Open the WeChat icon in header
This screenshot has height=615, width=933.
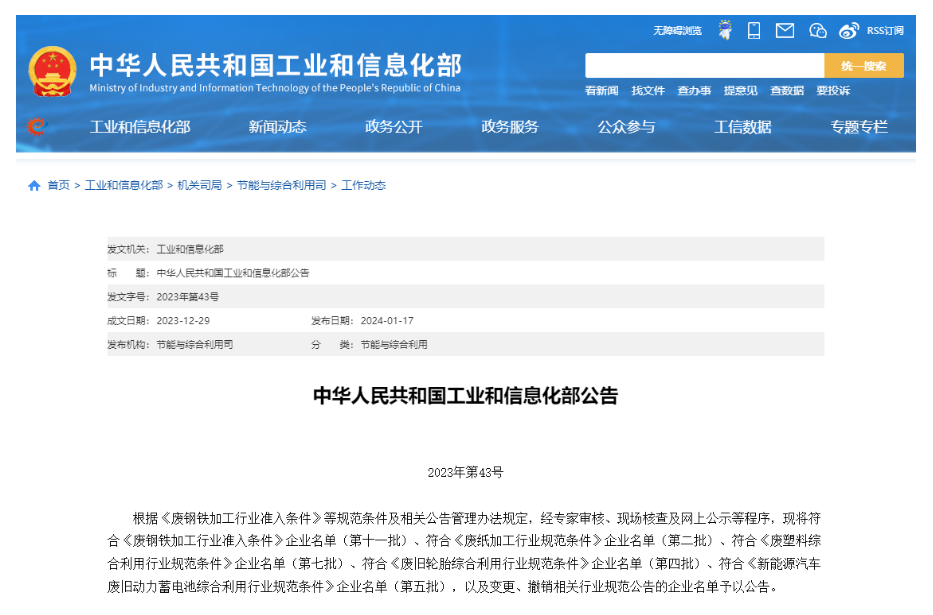click(x=818, y=31)
